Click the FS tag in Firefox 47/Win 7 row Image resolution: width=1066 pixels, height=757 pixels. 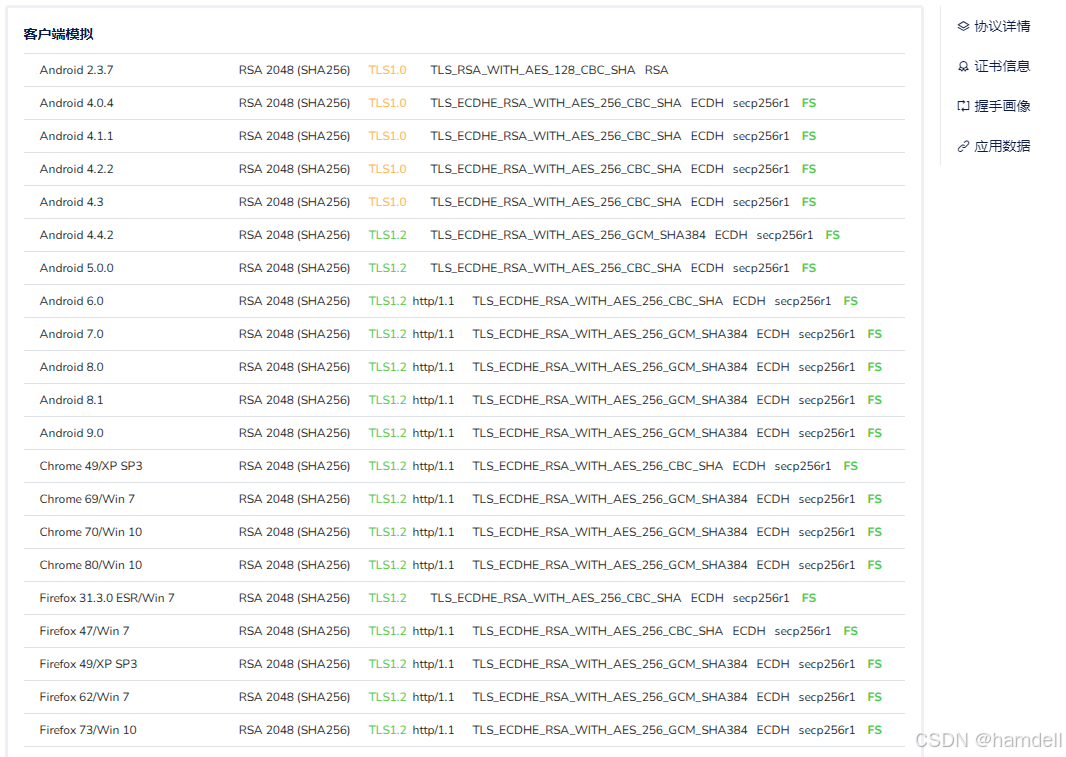coord(850,631)
